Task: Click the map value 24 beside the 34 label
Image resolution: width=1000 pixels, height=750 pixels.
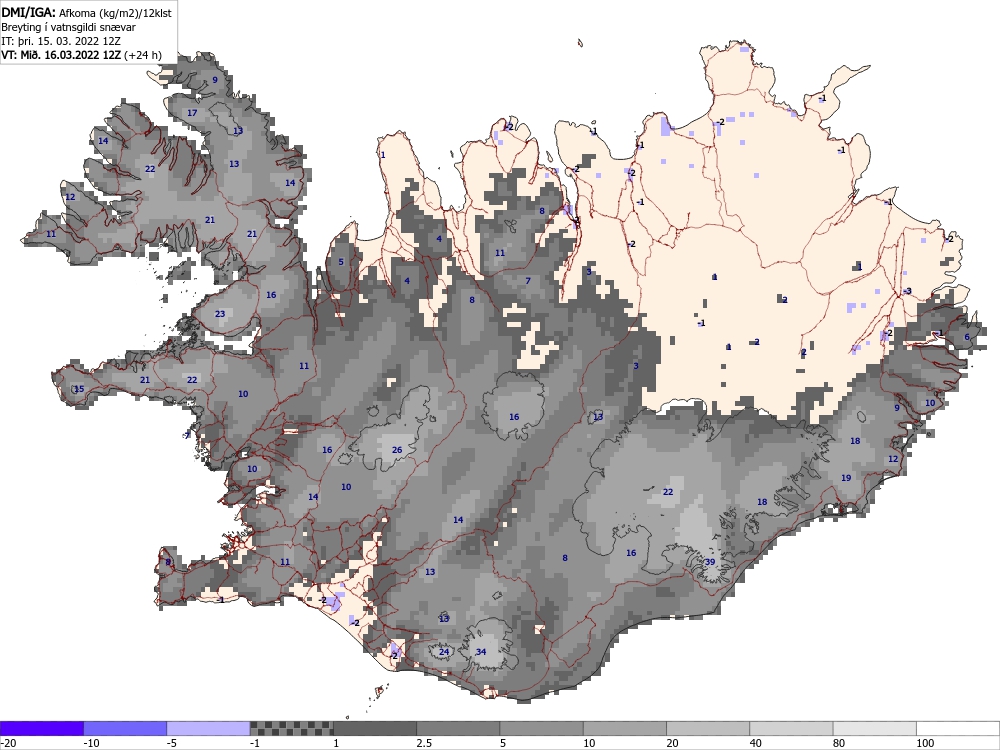Action: tap(444, 652)
